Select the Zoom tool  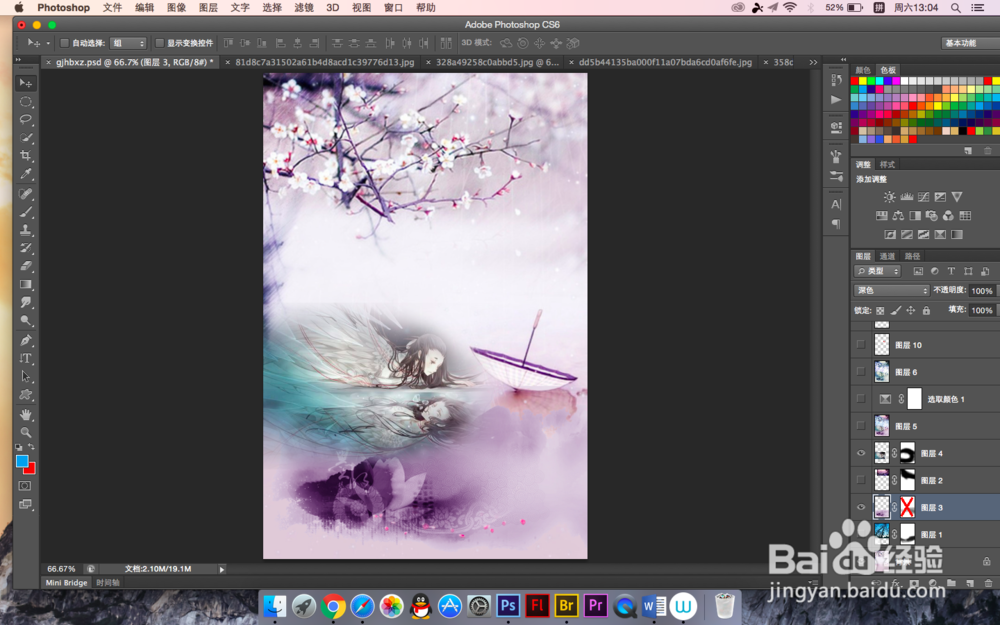point(26,432)
